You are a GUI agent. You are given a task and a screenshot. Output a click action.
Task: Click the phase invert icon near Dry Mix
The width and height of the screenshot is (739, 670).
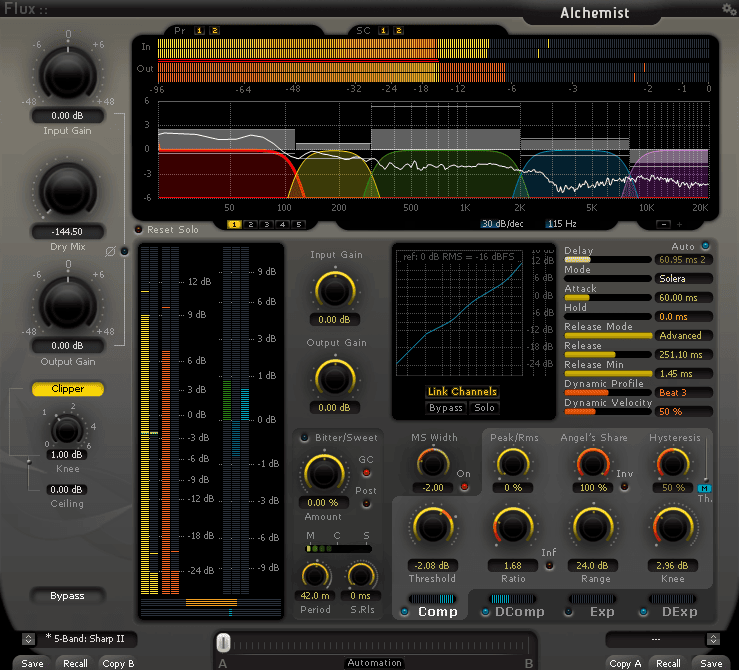point(110,252)
